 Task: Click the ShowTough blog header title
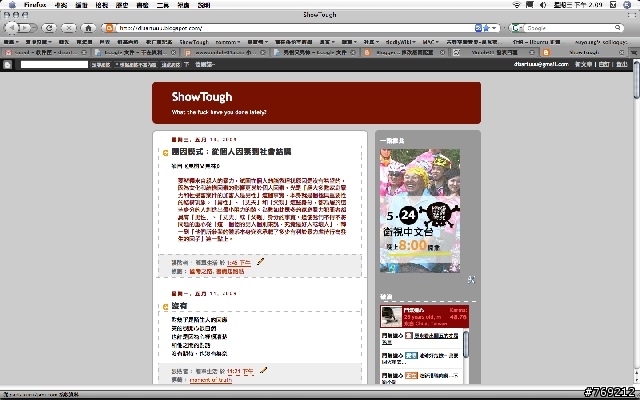pyautogui.click(x=202, y=97)
